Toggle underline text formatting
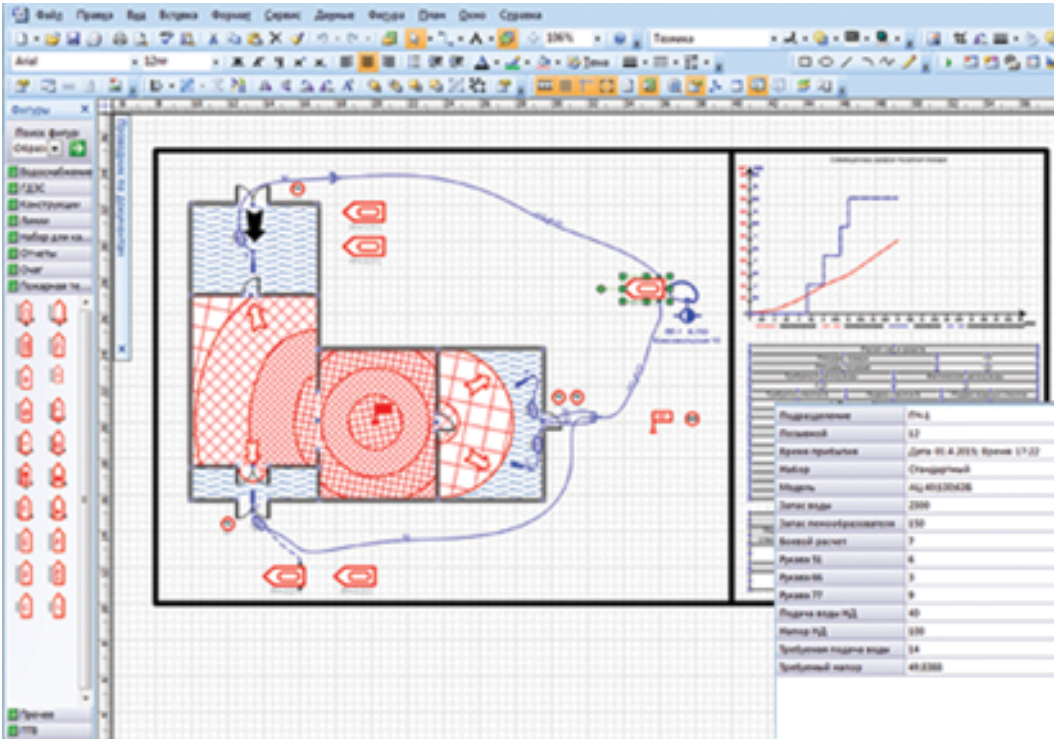 pos(279,62)
